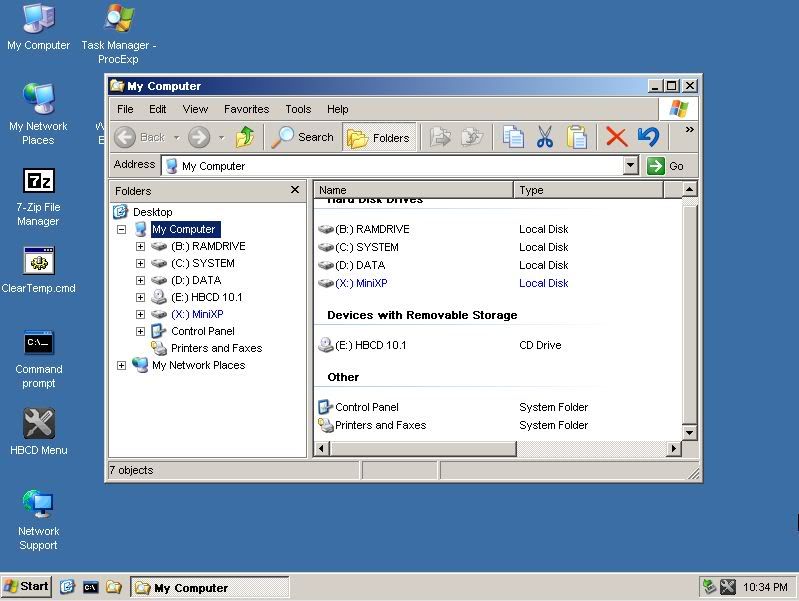Select Control Panel in file list
The height and width of the screenshot is (601, 799).
point(366,407)
